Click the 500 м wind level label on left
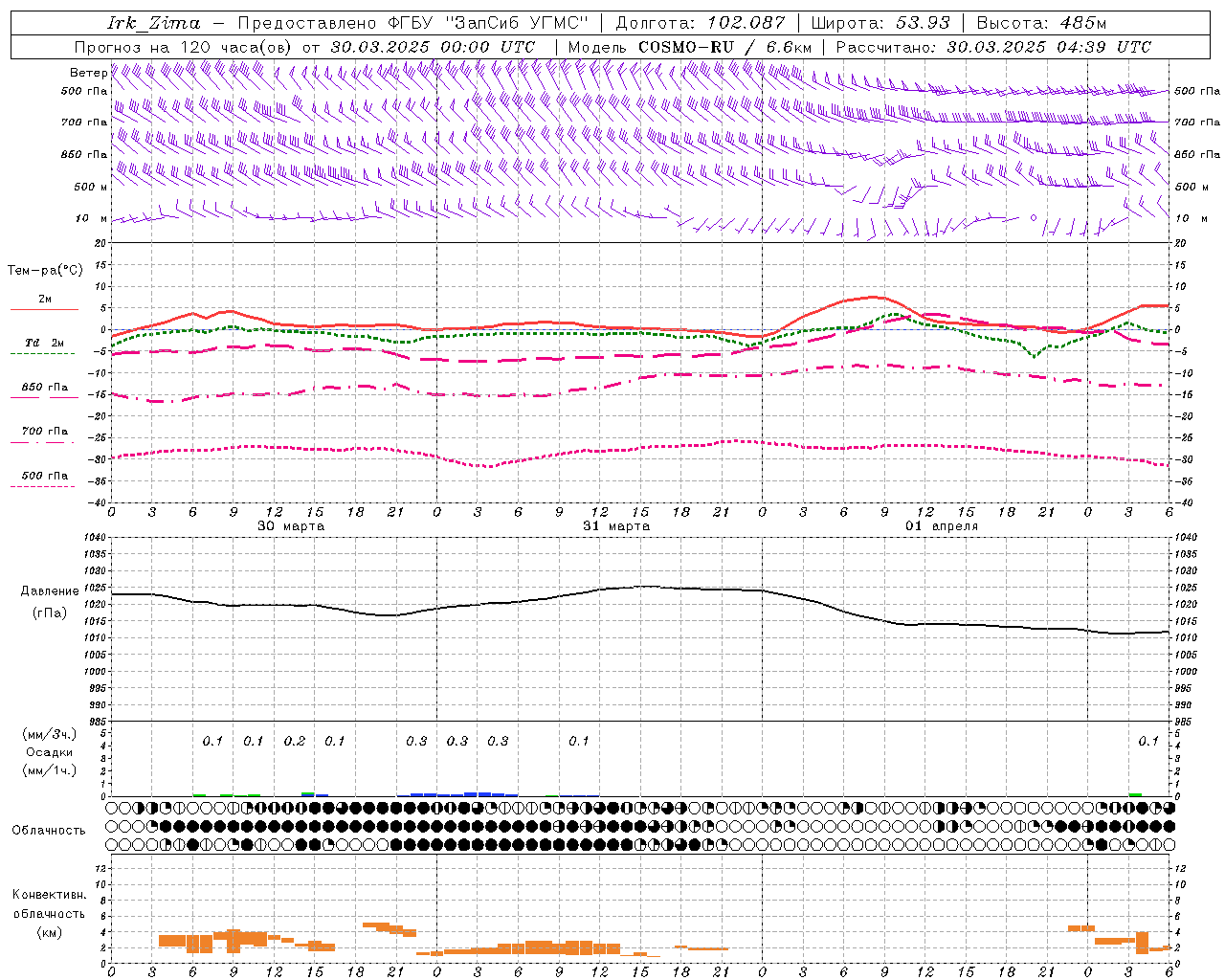Viewport: 1225px width, 980px height. (x=91, y=188)
